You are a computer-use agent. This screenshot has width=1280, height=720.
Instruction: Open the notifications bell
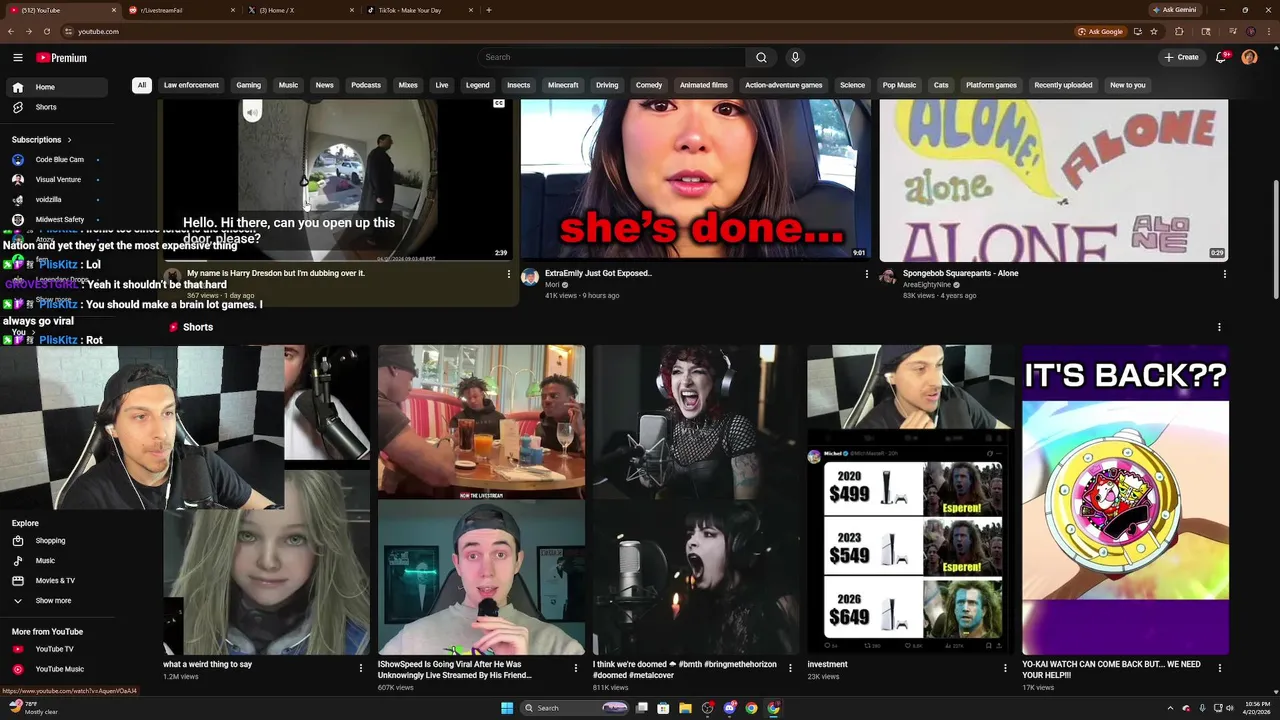click(x=1221, y=57)
